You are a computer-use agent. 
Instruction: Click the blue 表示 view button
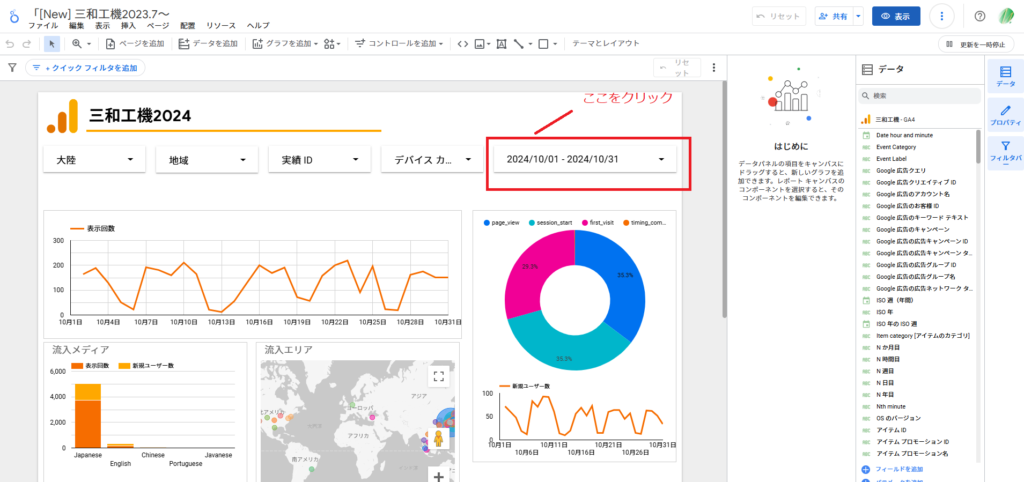[x=895, y=16]
